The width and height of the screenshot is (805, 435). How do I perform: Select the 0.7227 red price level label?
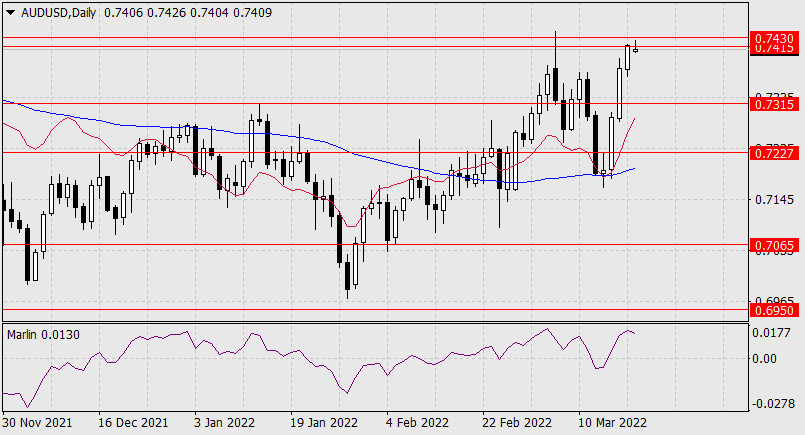click(x=774, y=153)
